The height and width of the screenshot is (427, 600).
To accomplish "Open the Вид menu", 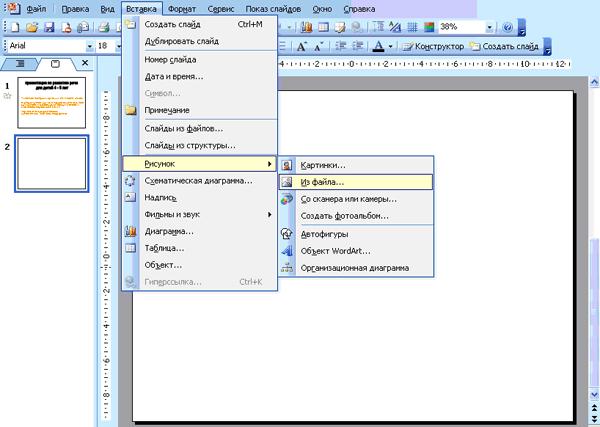I will [108, 9].
